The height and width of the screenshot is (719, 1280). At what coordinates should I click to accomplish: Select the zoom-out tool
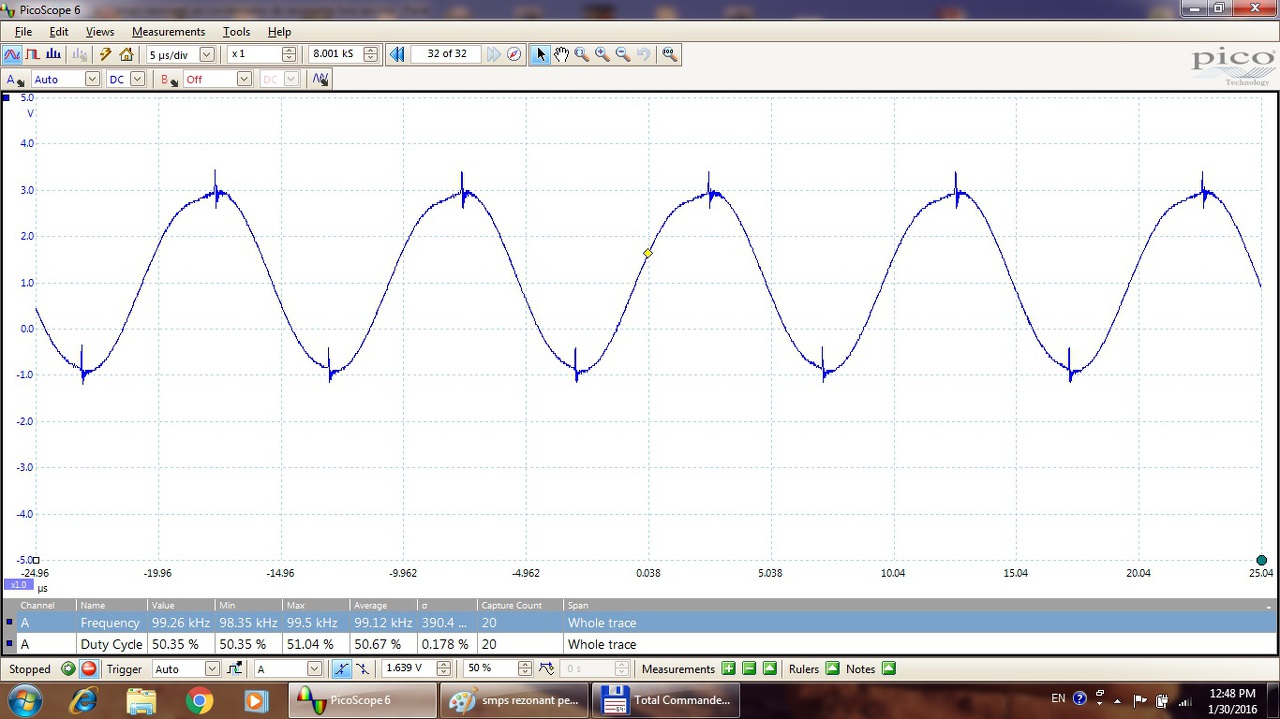pos(623,54)
